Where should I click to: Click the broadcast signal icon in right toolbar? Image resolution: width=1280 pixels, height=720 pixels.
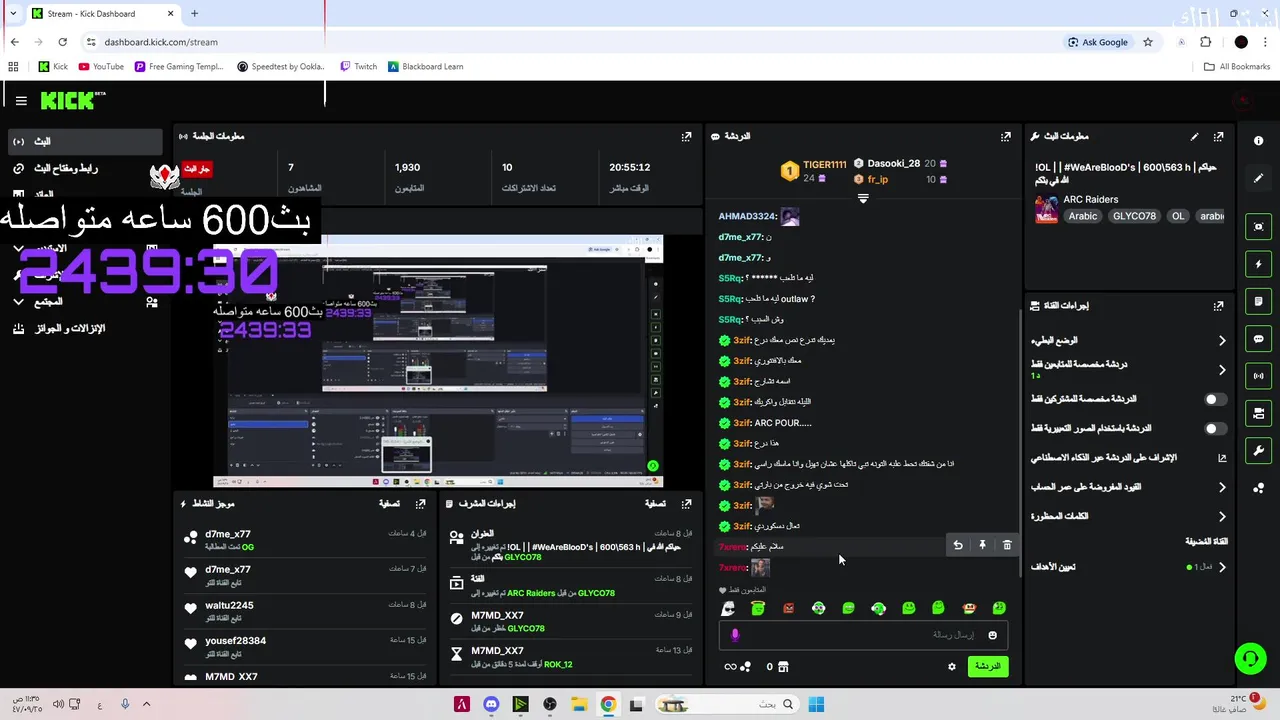(x=1258, y=376)
